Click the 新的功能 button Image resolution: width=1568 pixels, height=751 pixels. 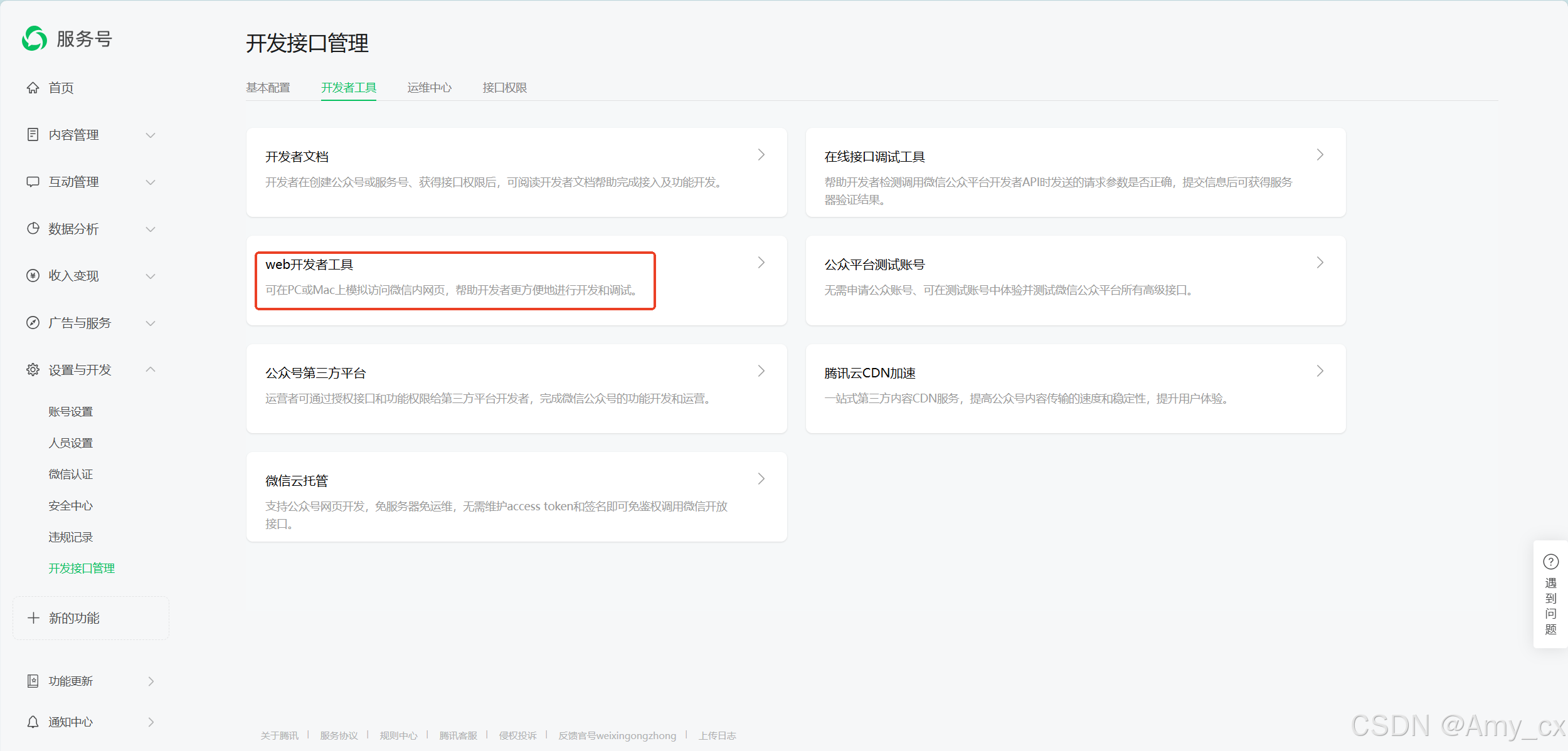(91, 617)
